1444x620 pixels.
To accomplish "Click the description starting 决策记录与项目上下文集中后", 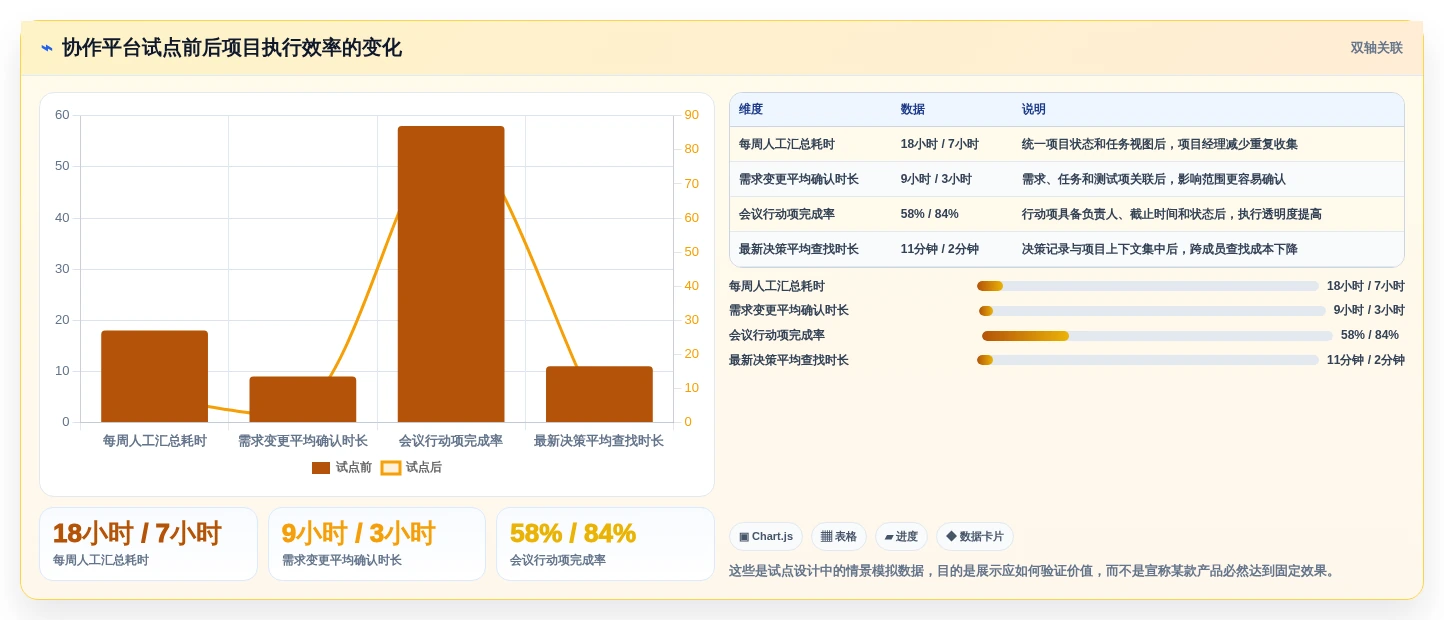I will (1160, 249).
